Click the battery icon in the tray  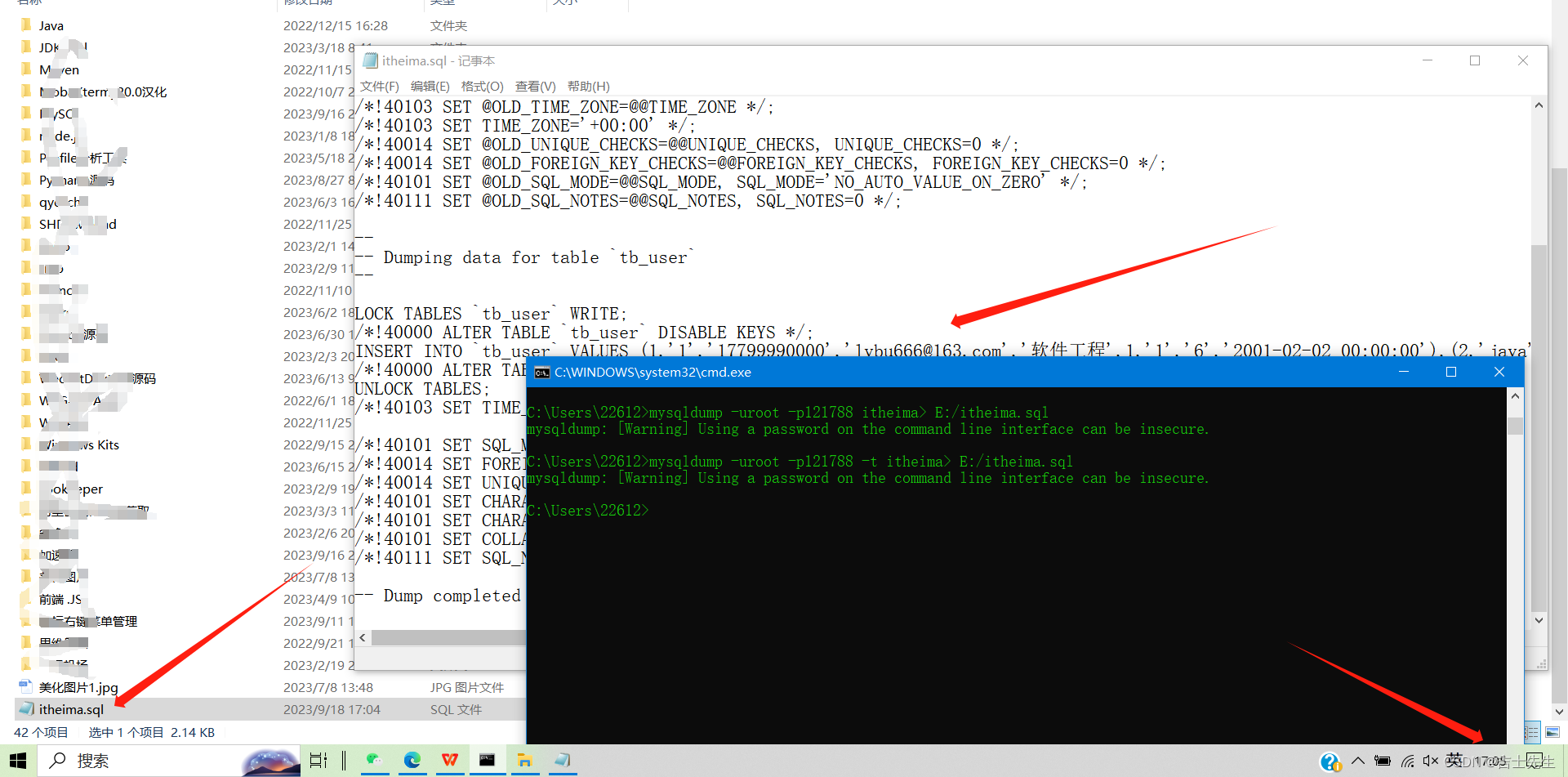pos(1383,761)
